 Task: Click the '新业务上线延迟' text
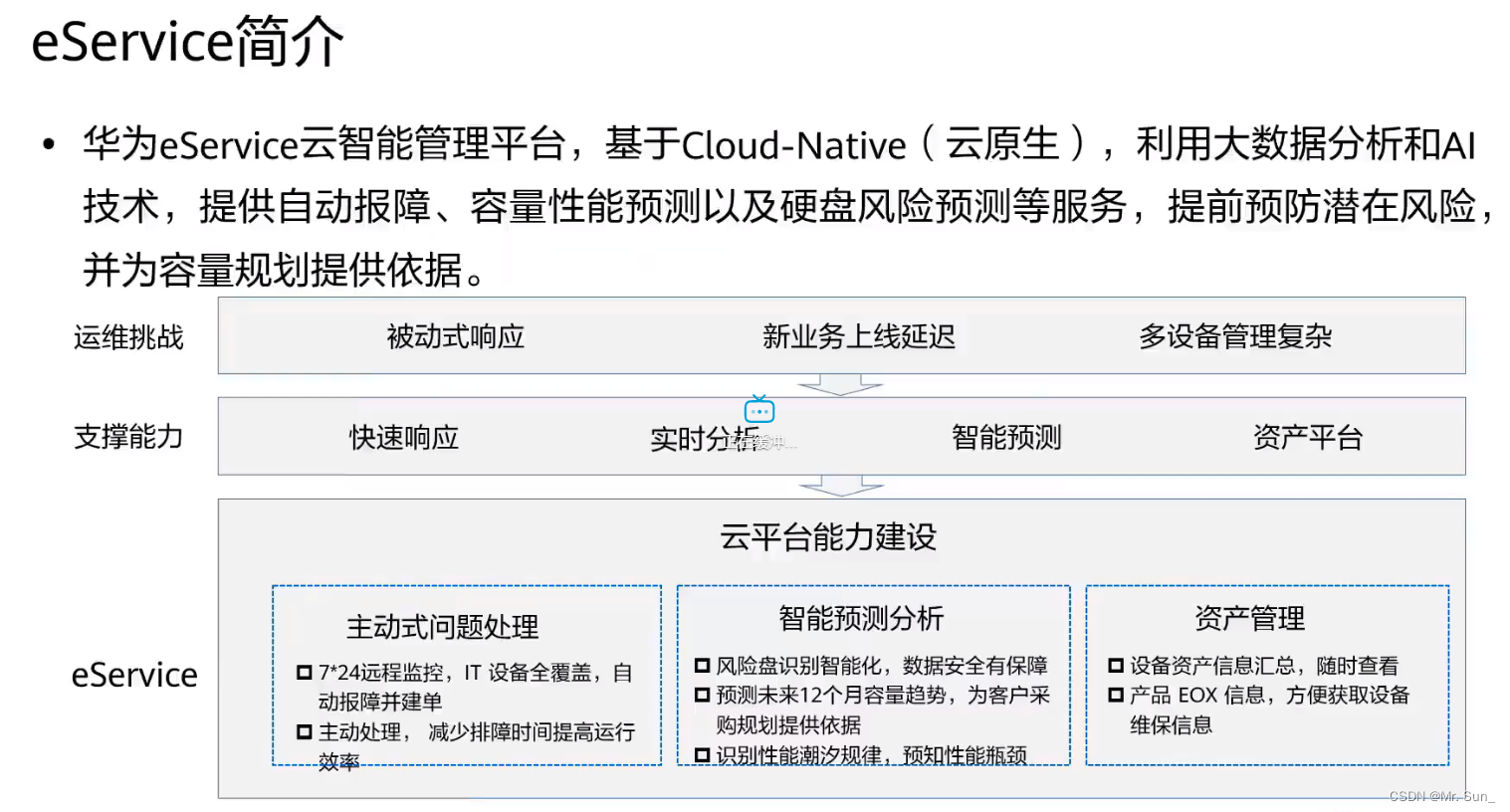[x=859, y=336]
